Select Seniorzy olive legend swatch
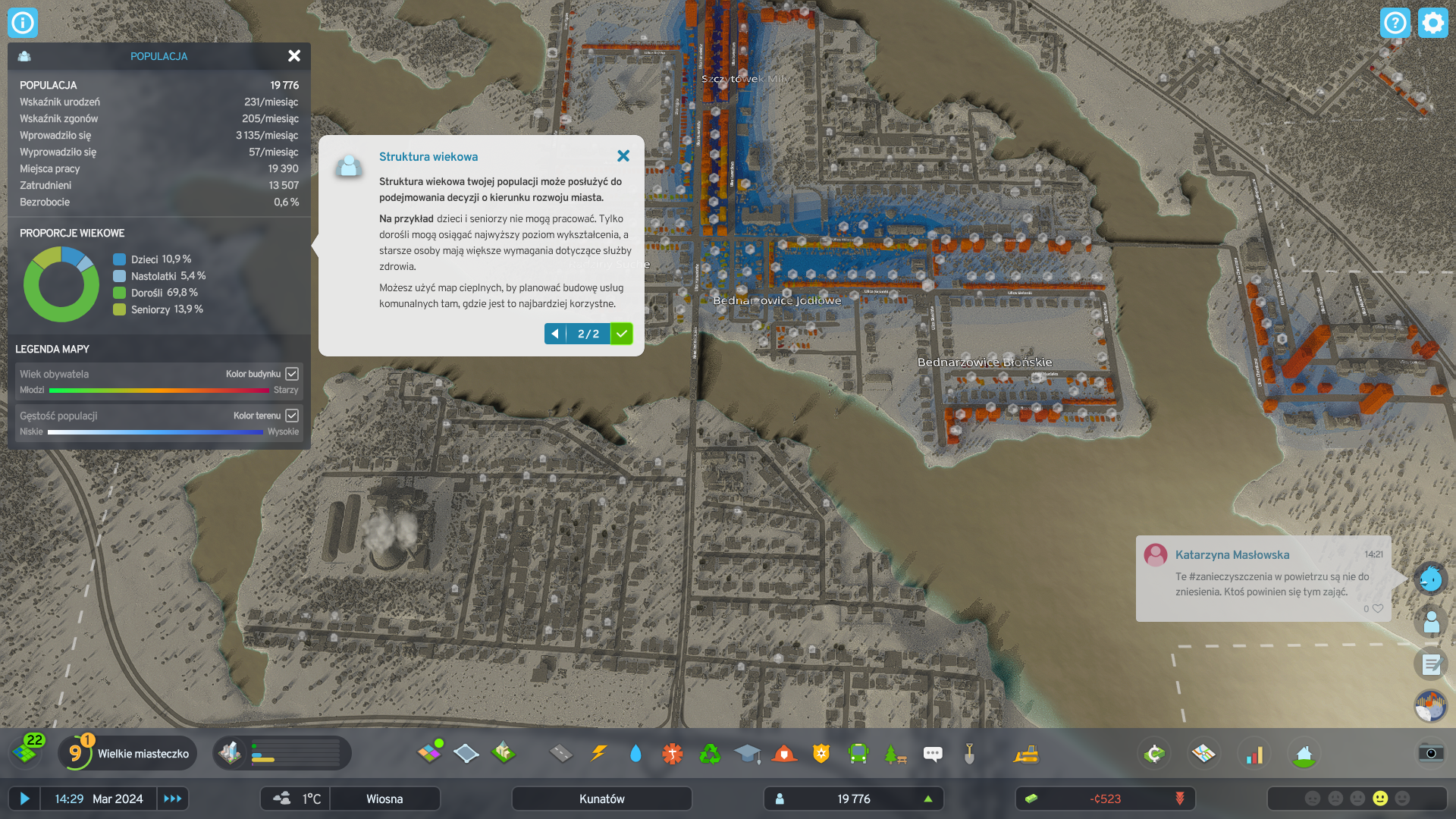 pyautogui.click(x=119, y=309)
